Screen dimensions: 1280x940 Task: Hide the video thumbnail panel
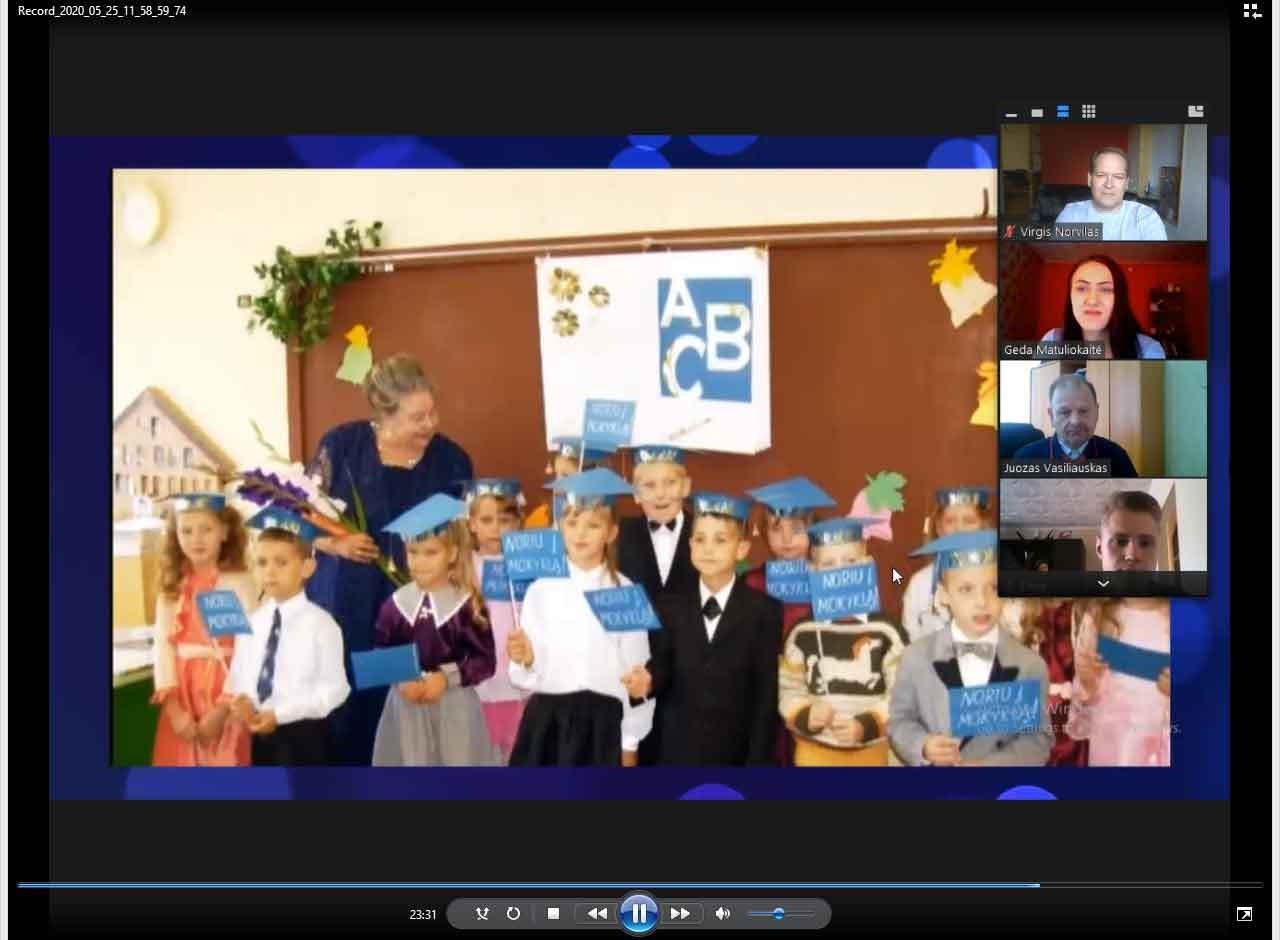coord(1011,112)
